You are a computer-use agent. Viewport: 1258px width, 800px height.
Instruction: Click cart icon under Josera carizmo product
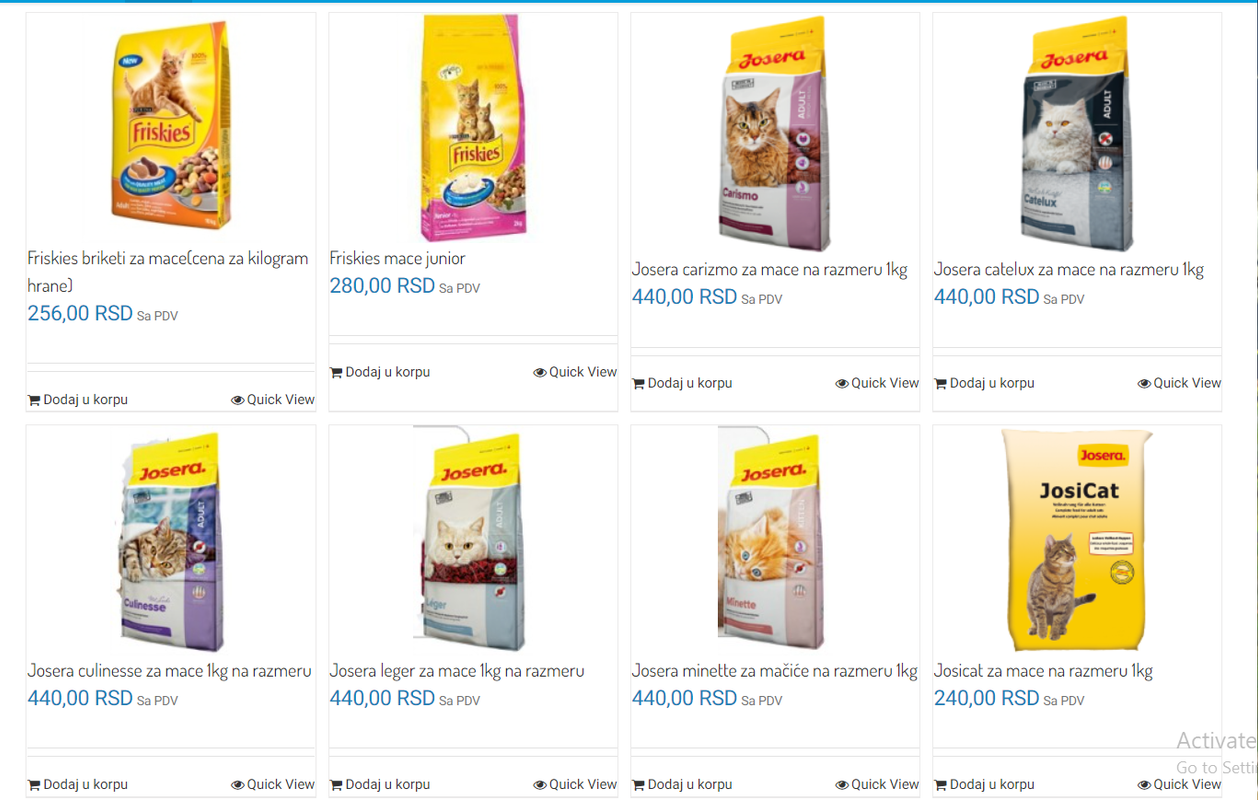[x=638, y=384]
